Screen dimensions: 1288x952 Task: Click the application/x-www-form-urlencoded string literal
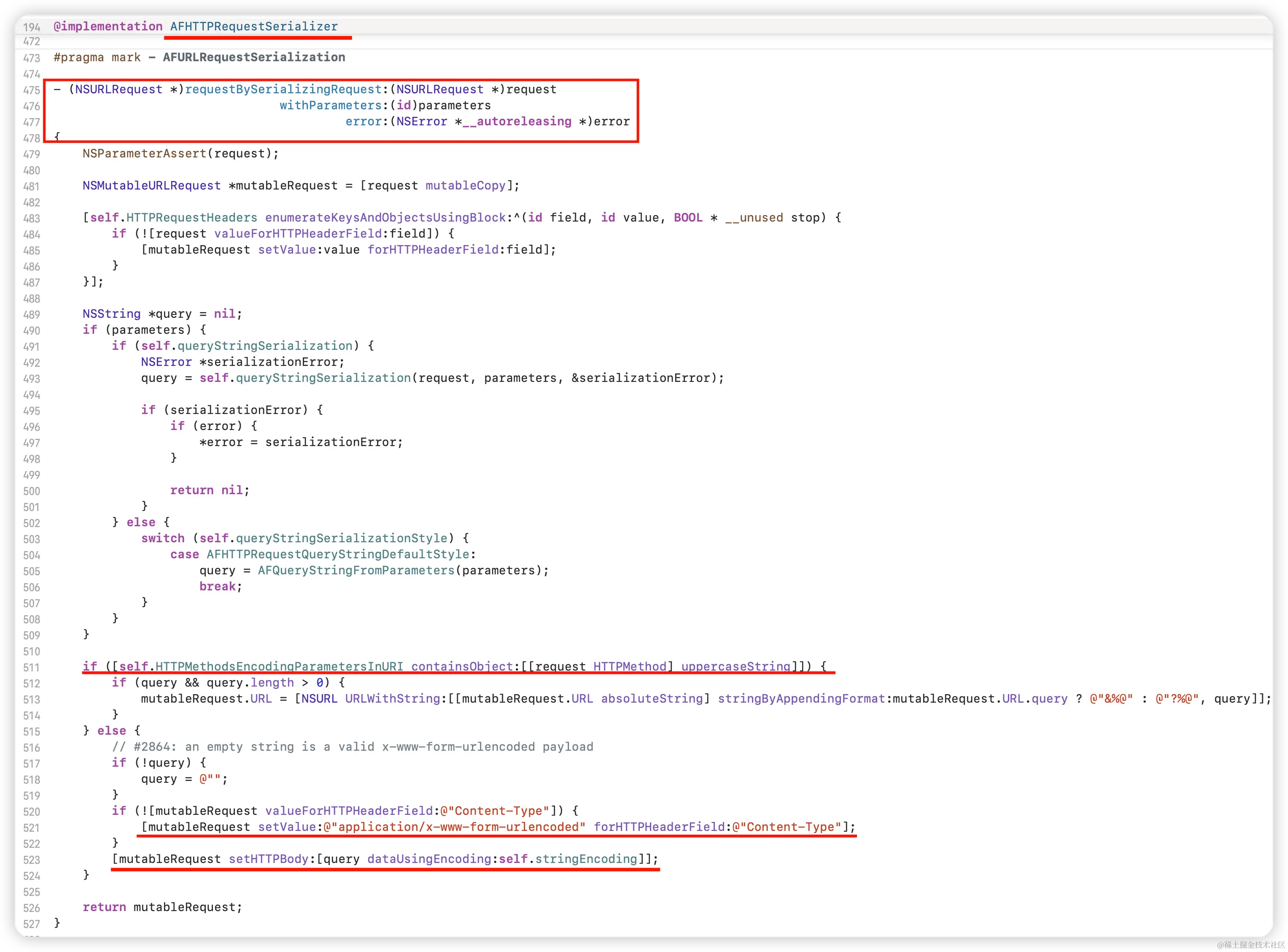click(454, 827)
